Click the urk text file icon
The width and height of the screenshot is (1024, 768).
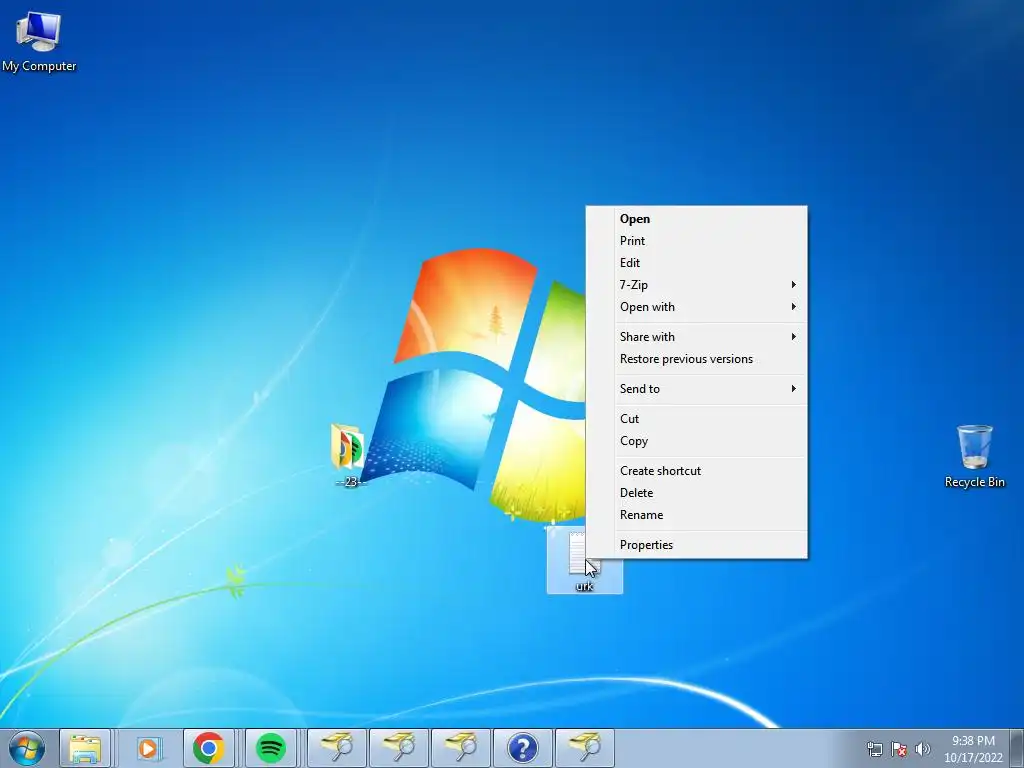[584, 561]
